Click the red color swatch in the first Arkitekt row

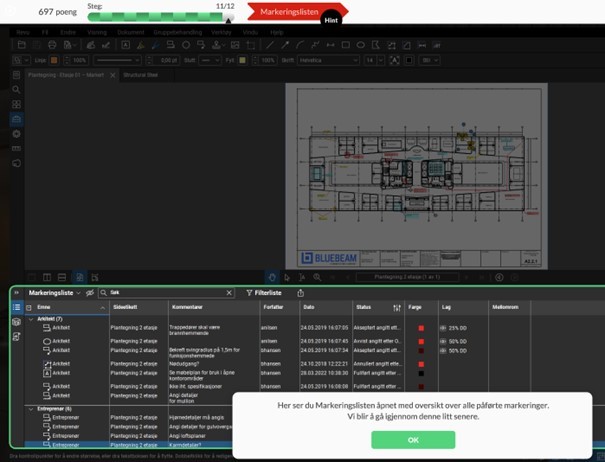(421, 328)
